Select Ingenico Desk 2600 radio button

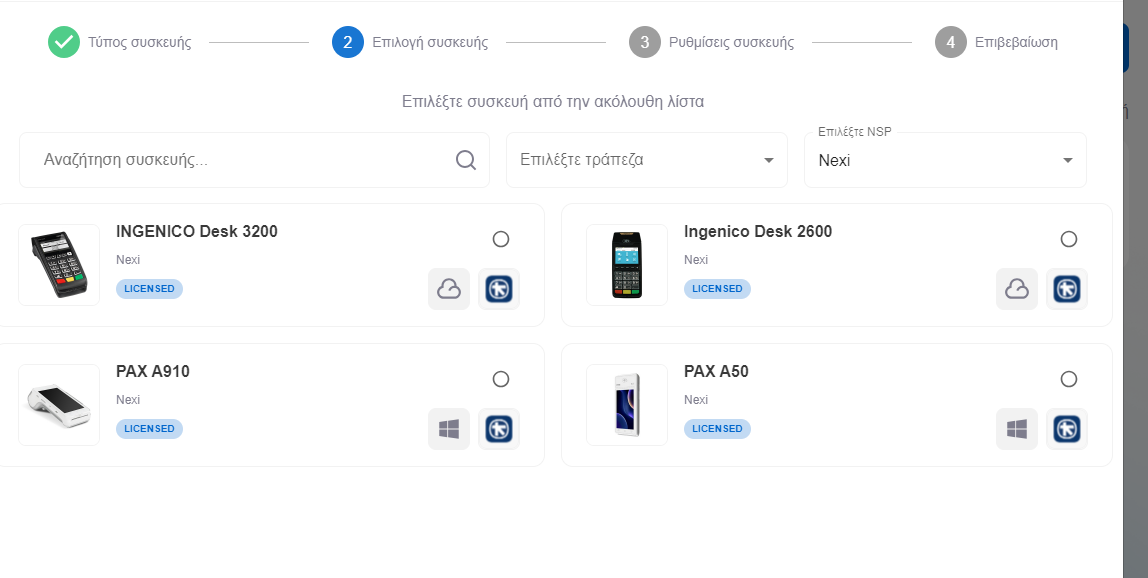(x=1069, y=239)
